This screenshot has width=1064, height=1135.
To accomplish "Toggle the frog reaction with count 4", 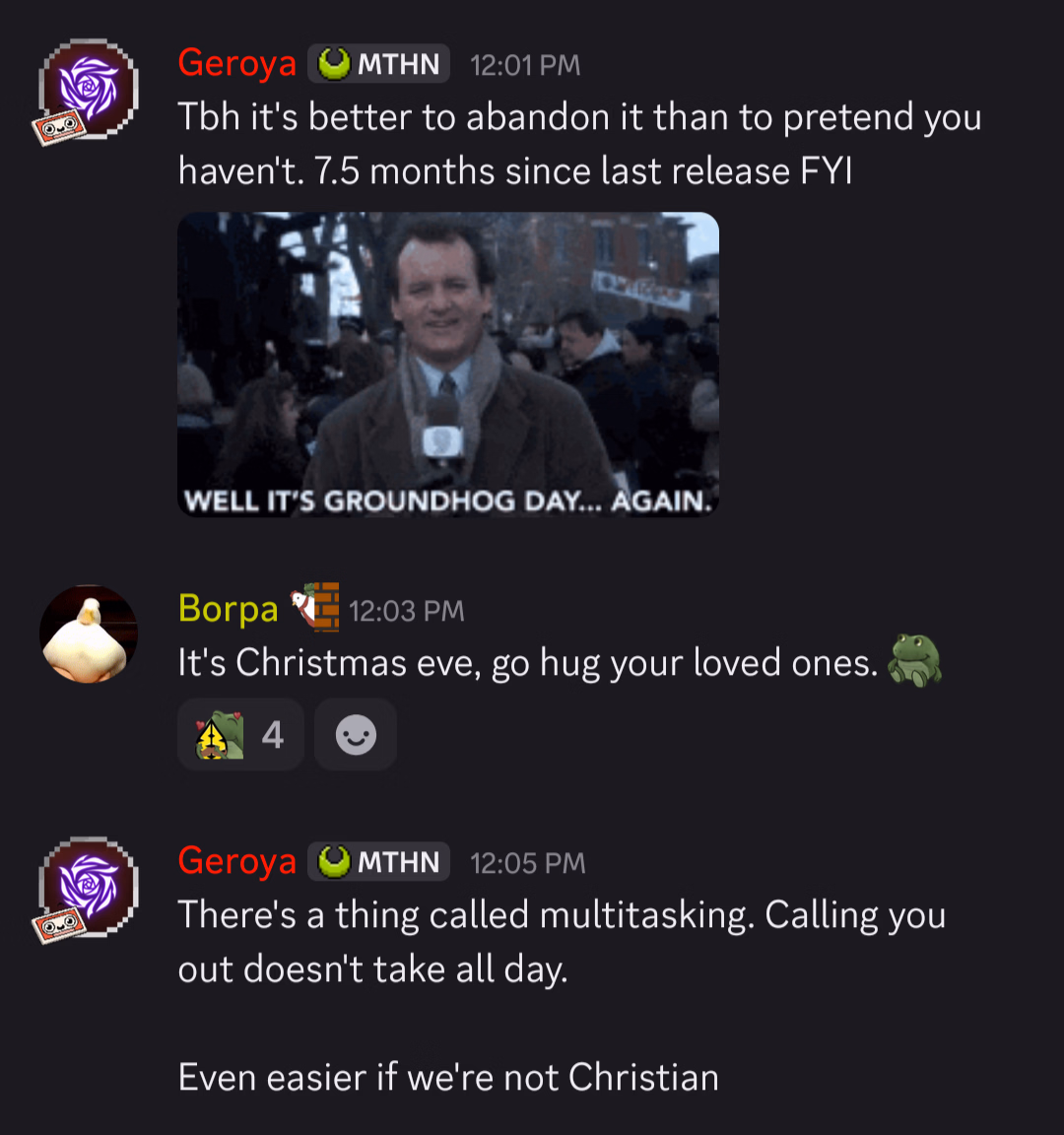I will (240, 735).
